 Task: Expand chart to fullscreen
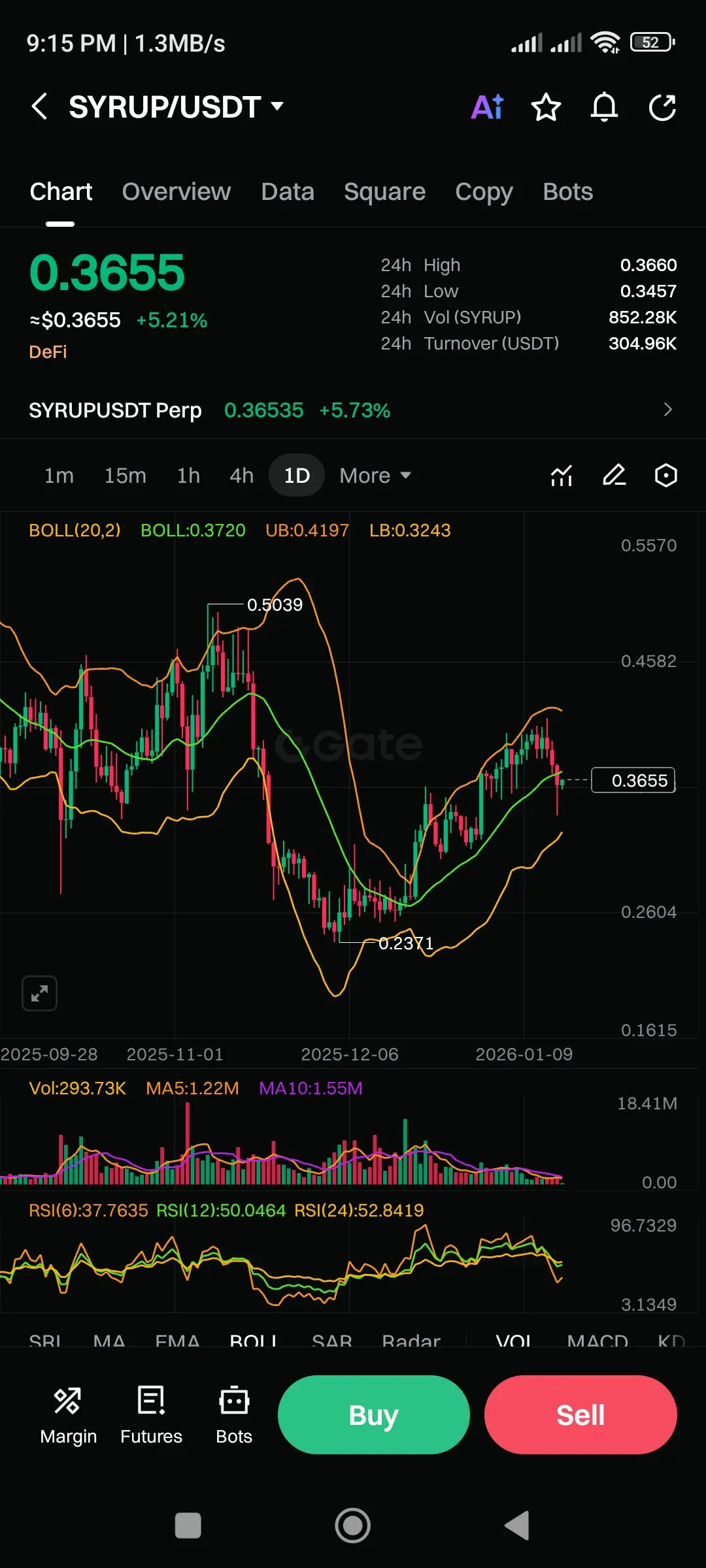click(x=39, y=994)
